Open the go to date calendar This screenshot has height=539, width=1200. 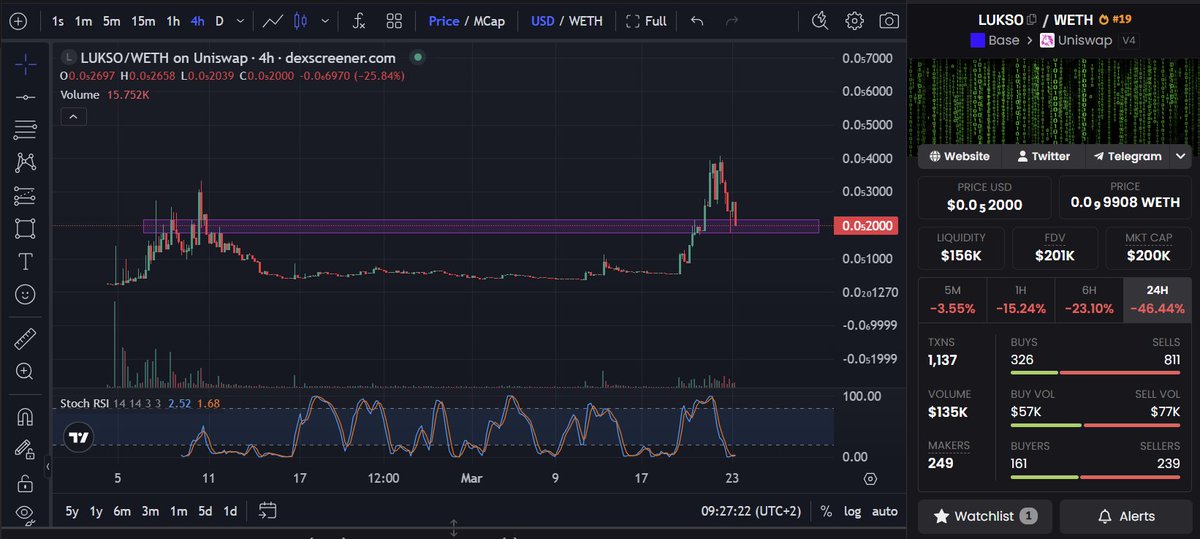click(x=267, y=511)
